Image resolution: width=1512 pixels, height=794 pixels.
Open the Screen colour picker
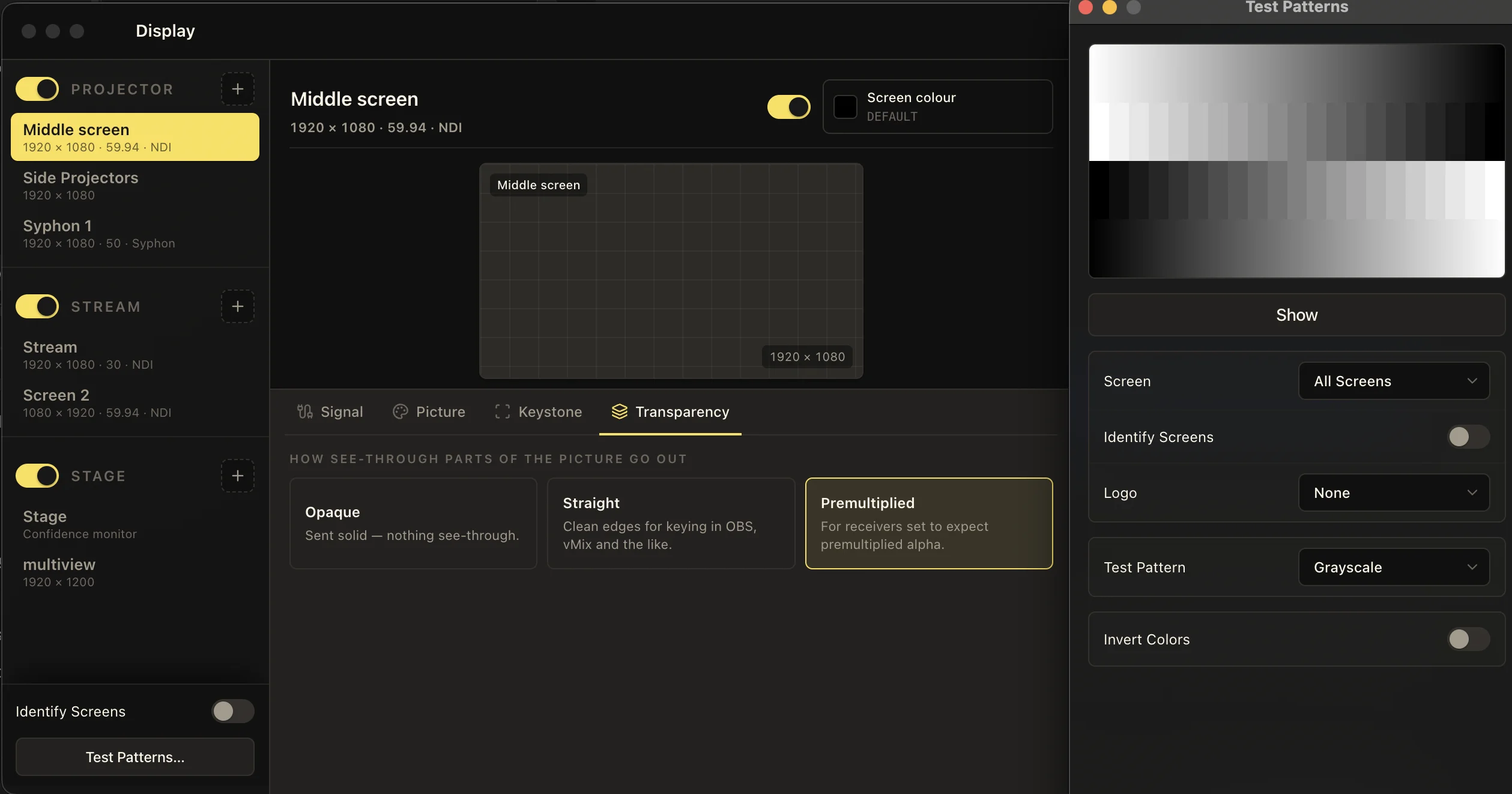(938, 107)
